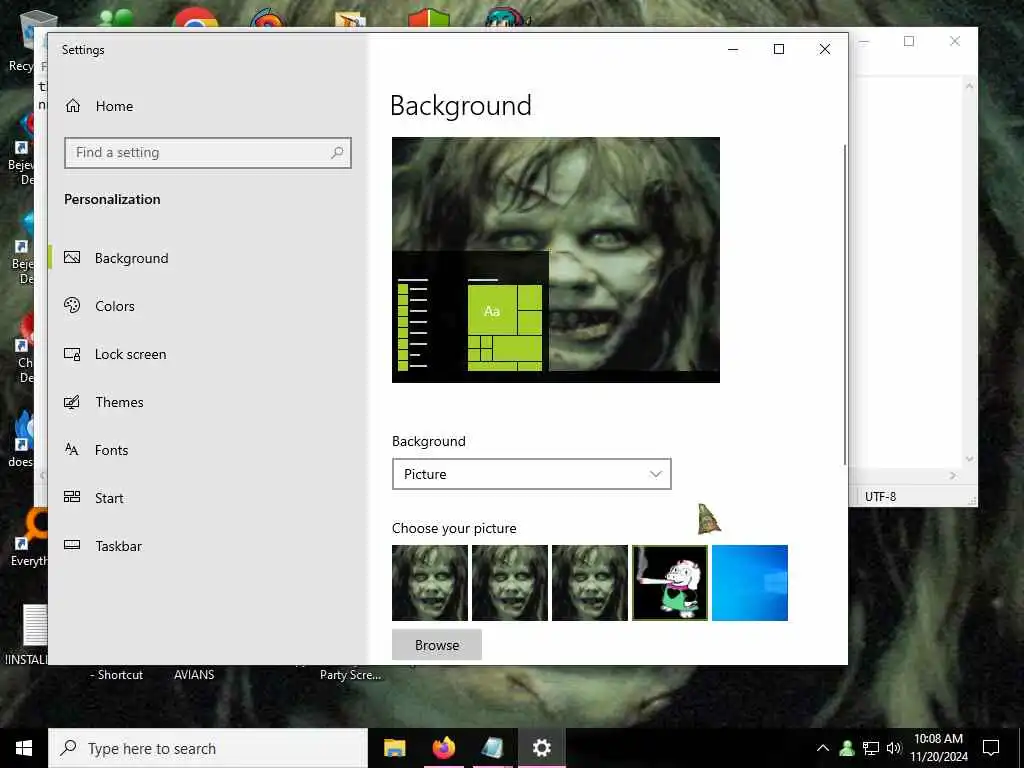Click UTF-8 in the background window status bar

point(880,497)
